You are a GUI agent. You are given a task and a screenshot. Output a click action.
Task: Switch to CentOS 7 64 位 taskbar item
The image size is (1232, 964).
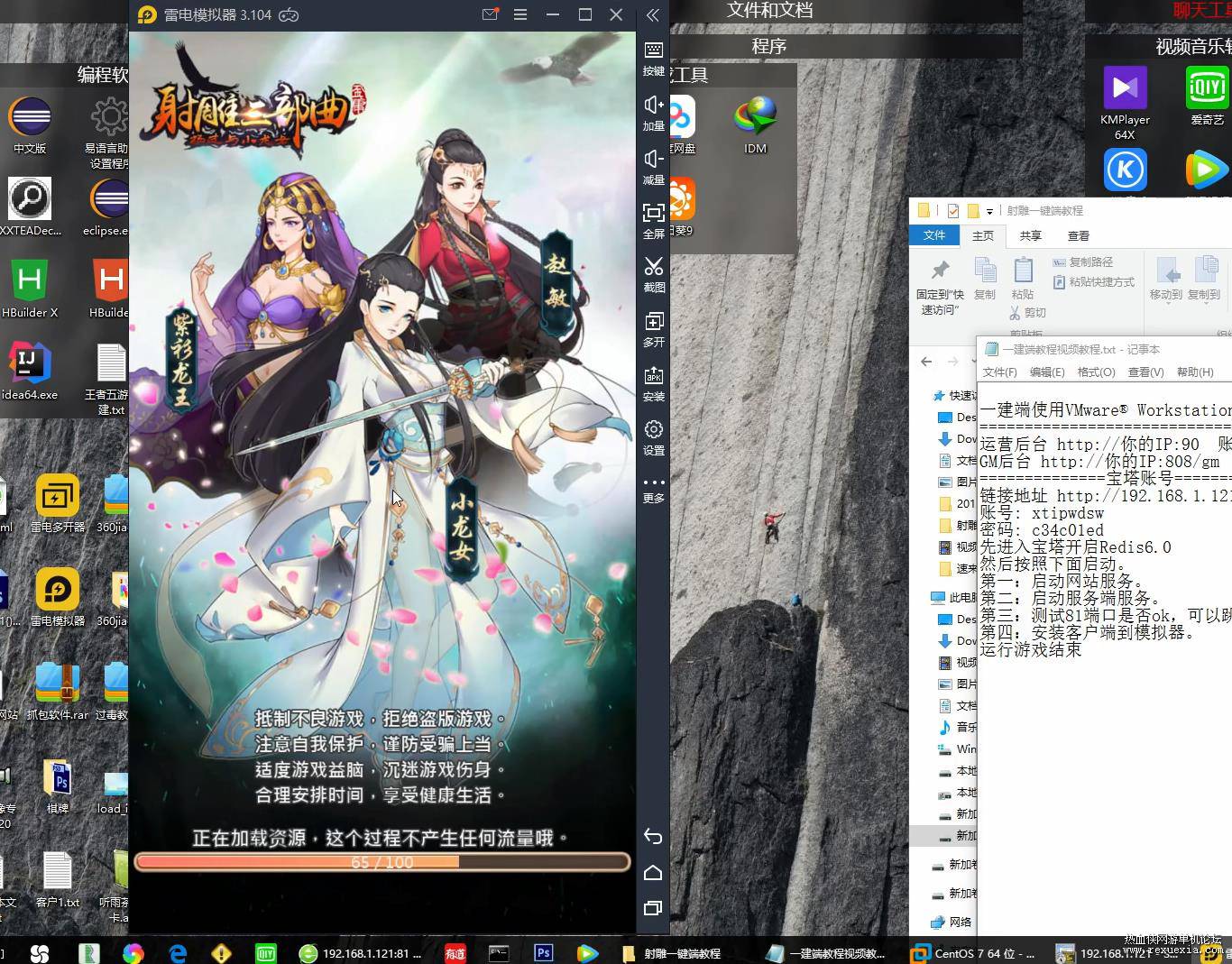(x=974, y=953)
